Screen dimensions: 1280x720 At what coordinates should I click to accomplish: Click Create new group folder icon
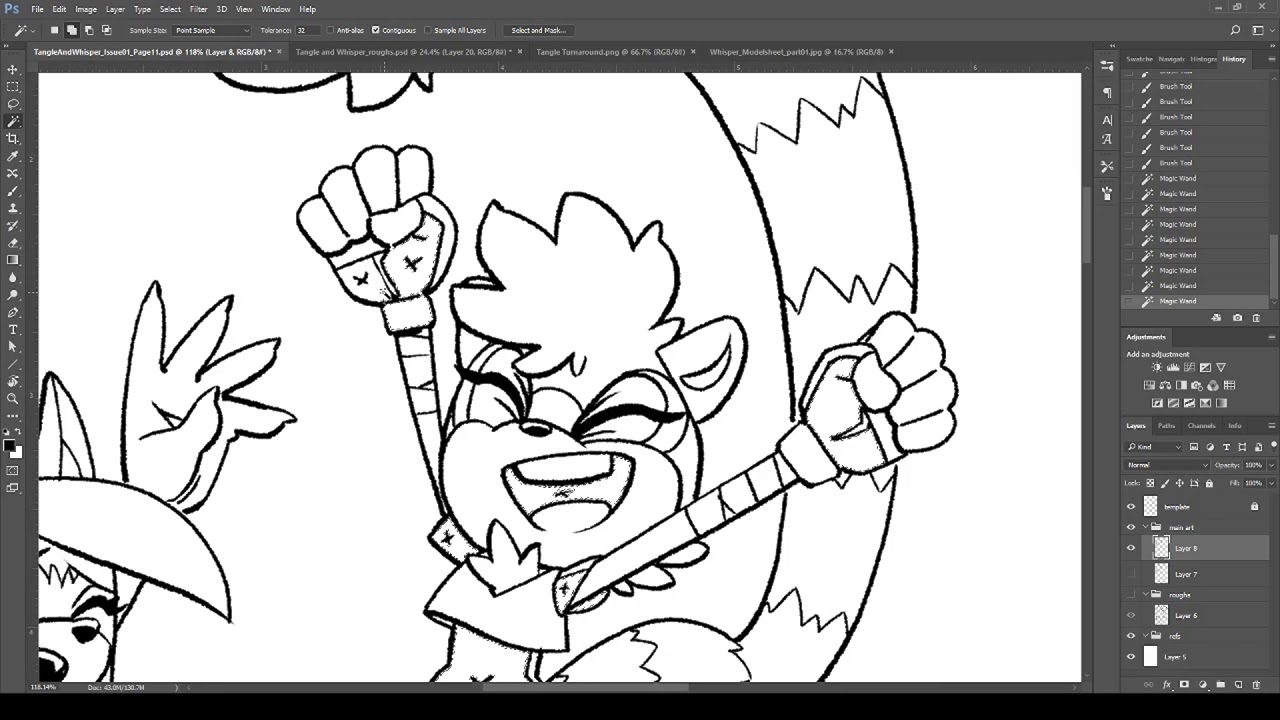pos(1220,685)
